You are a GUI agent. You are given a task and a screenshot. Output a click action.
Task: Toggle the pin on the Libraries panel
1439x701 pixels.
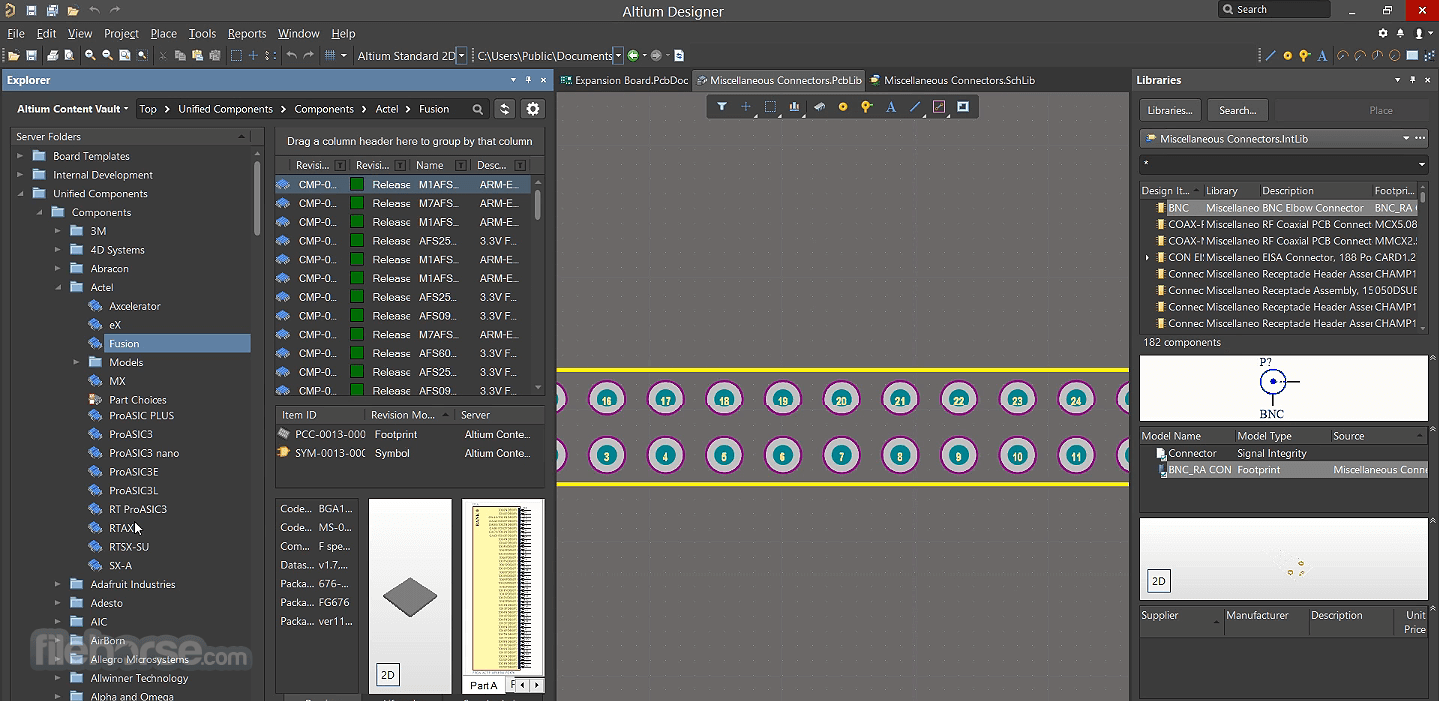(x=1413, y=80)
